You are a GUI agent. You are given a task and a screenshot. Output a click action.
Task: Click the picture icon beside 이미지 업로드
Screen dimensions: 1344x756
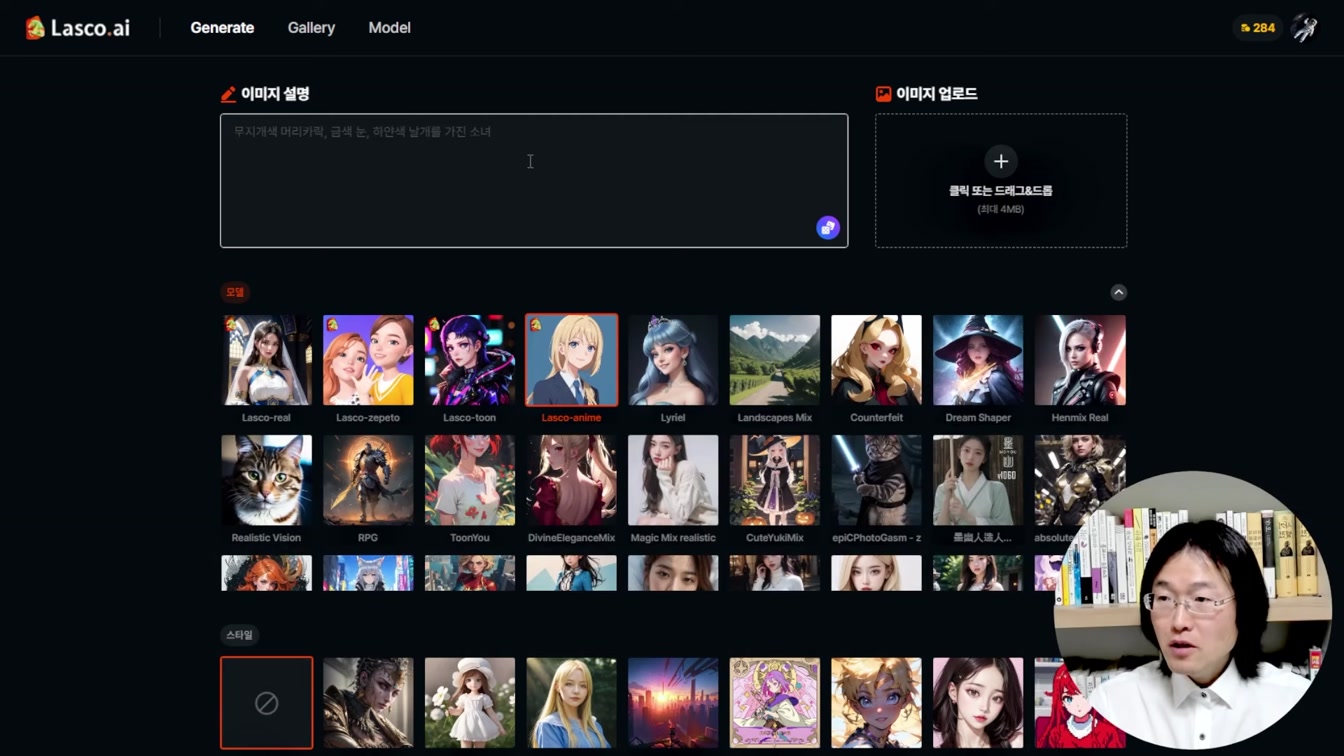[x=883, y=94]
